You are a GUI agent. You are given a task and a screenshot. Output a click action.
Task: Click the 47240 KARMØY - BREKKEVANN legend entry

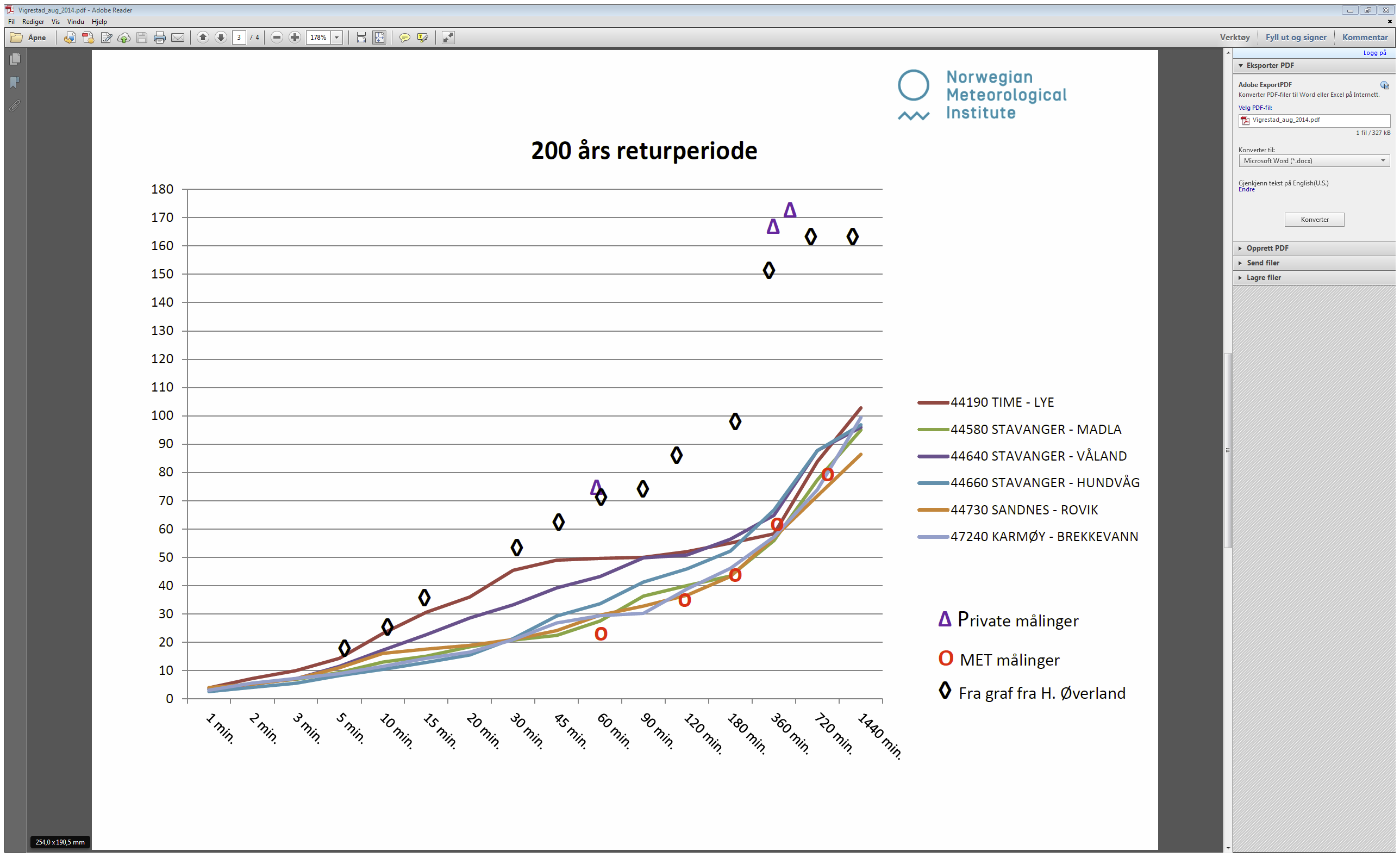point(1028,537)
